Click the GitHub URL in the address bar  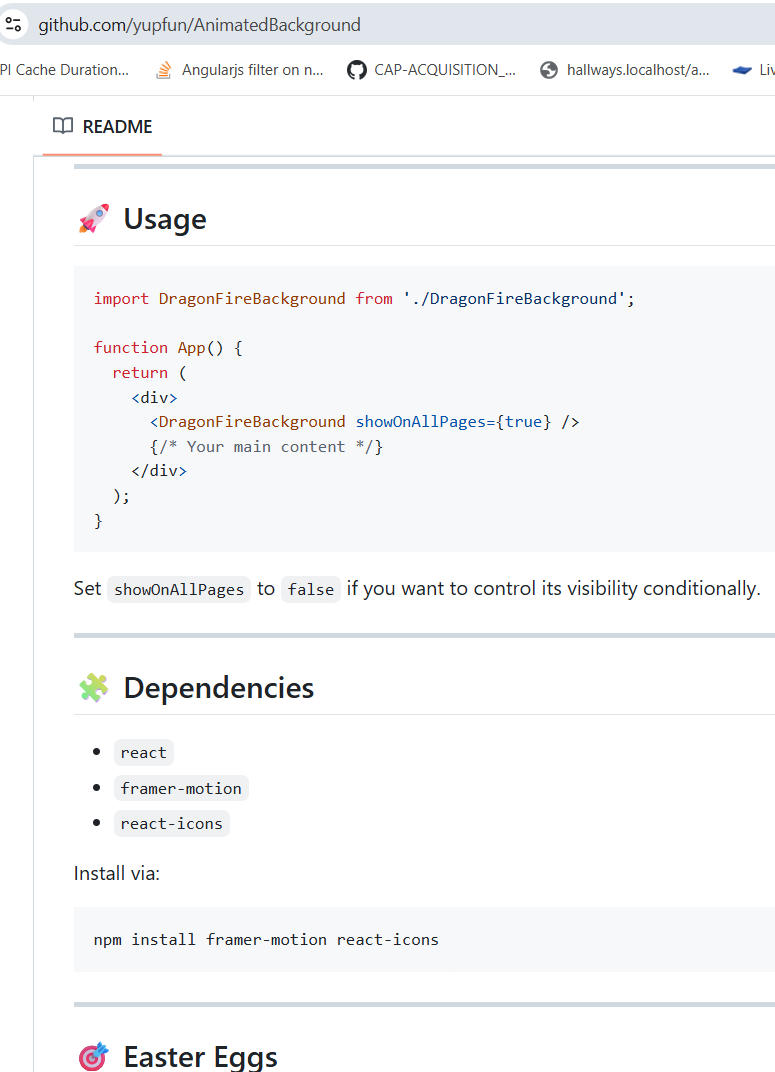click(x=199, y=25)
